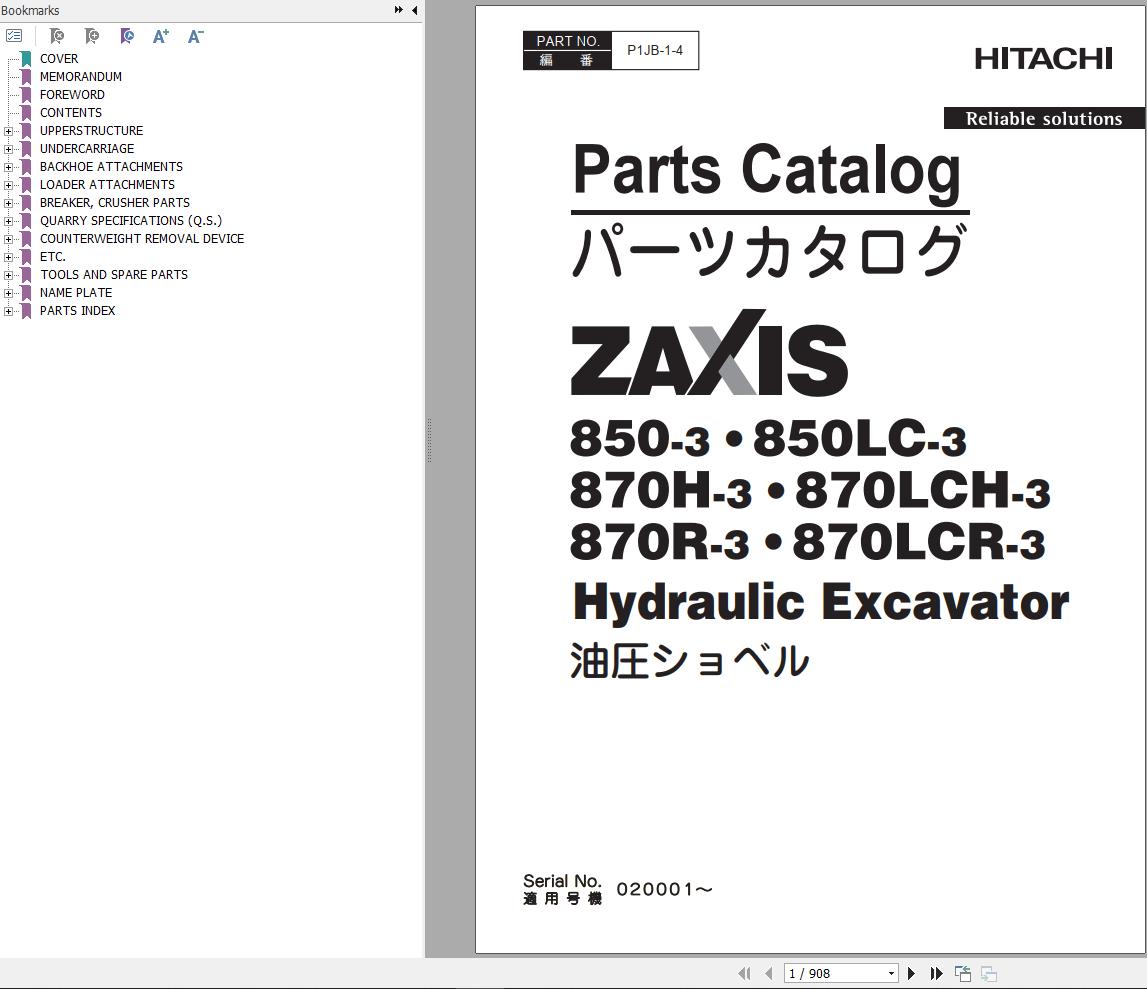This screenshot has width=1147, height=989.
Task: Expand the BREAKER, CRUSHER PARTS node
Action: tap(8, 203)
